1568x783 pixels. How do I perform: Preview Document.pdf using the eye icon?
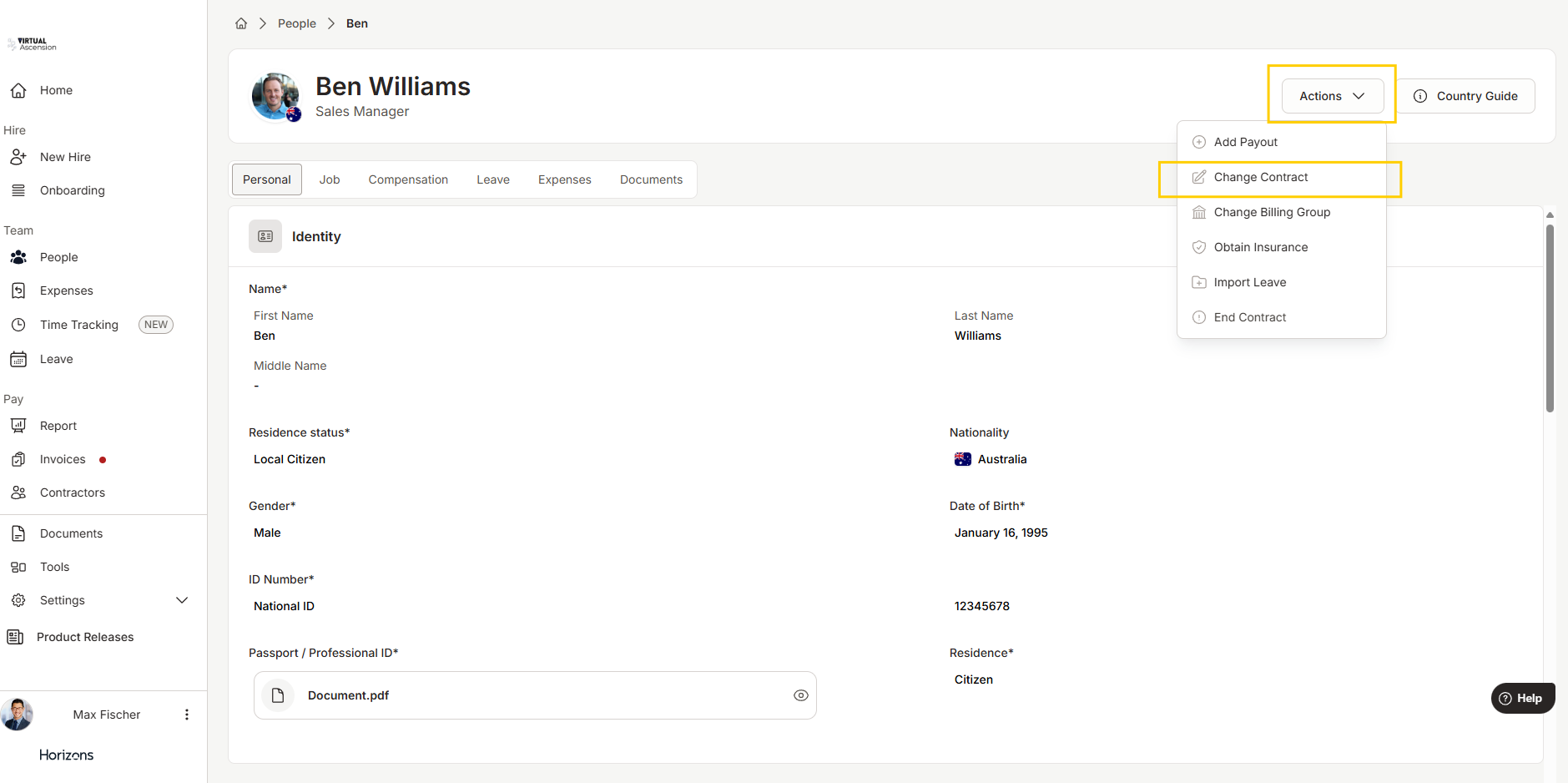point(800,695)
